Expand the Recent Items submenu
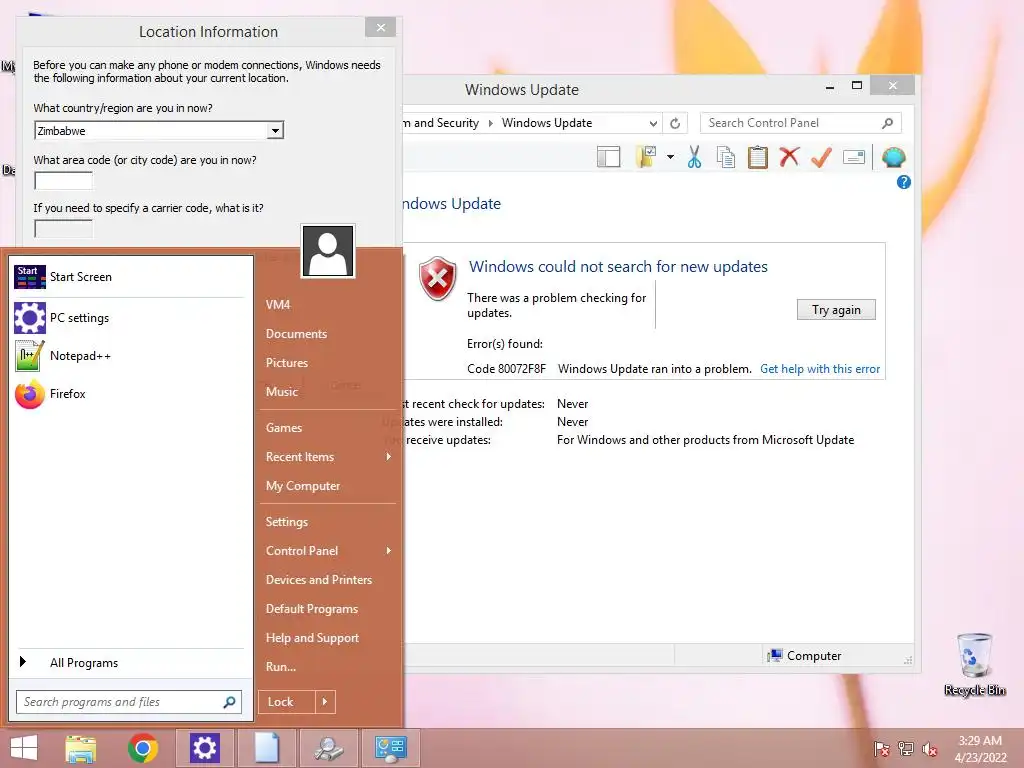The height and width of the screenshot is (768, 1024). pos(389,456)
